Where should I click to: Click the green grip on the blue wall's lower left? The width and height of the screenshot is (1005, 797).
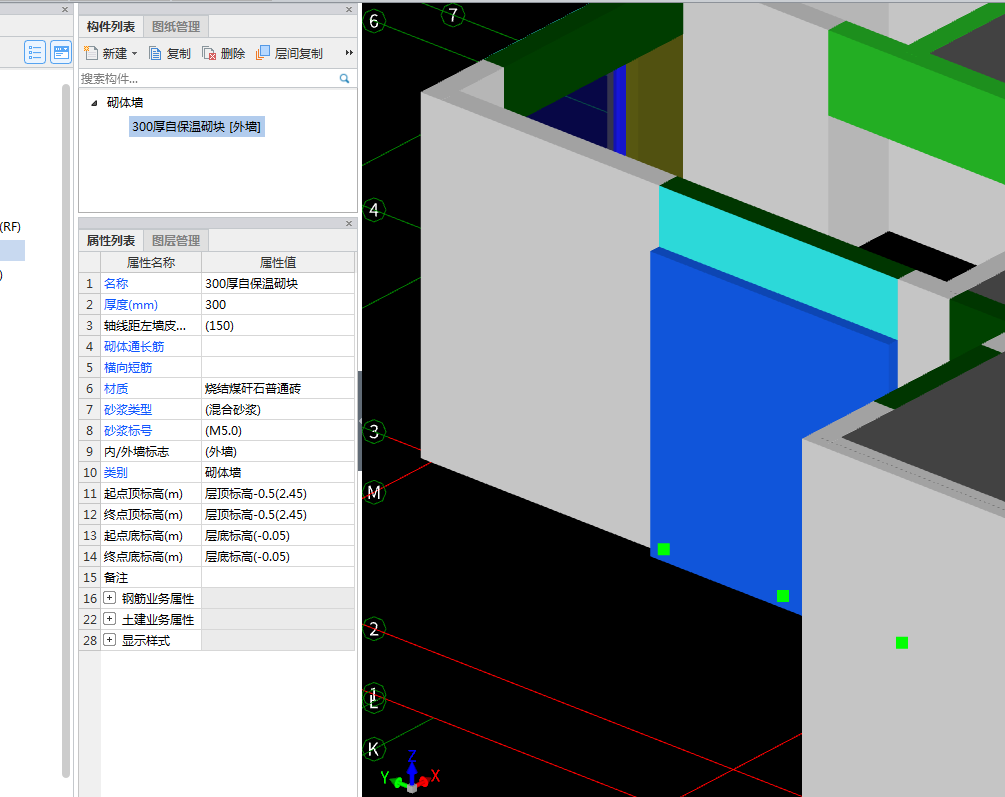tap(664, 549)
